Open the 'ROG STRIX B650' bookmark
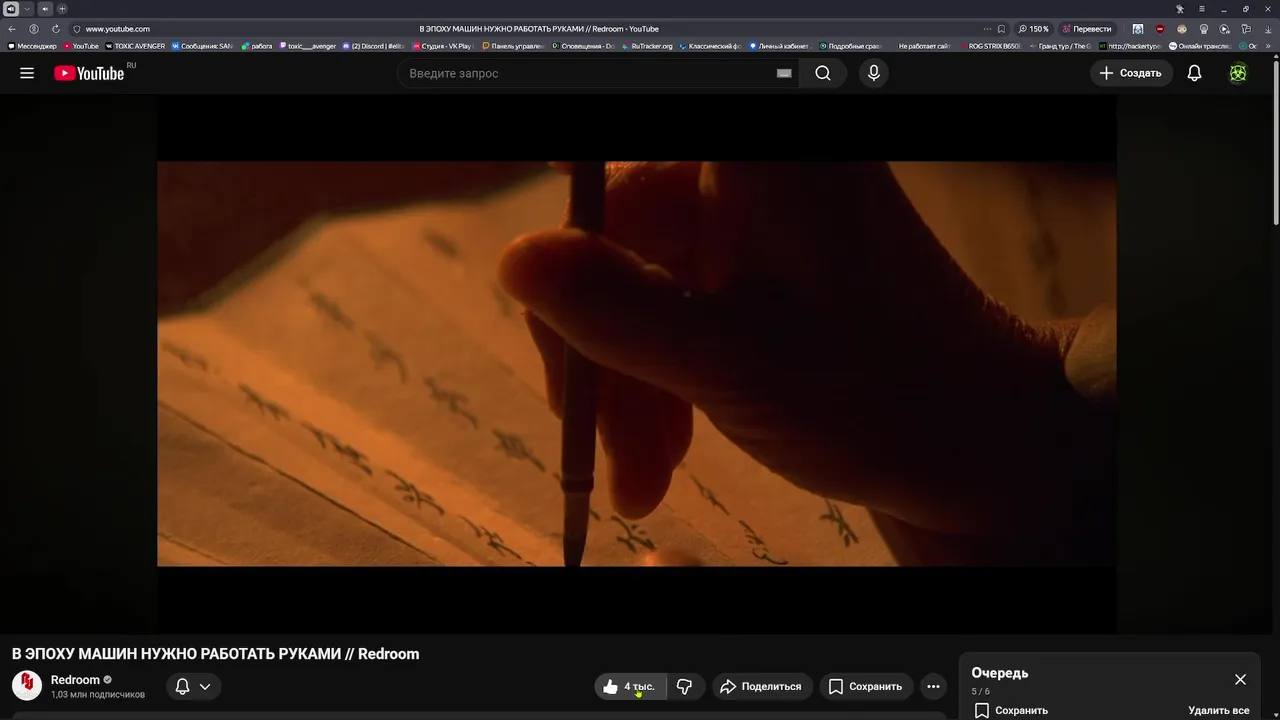 (x=991, y=46)
